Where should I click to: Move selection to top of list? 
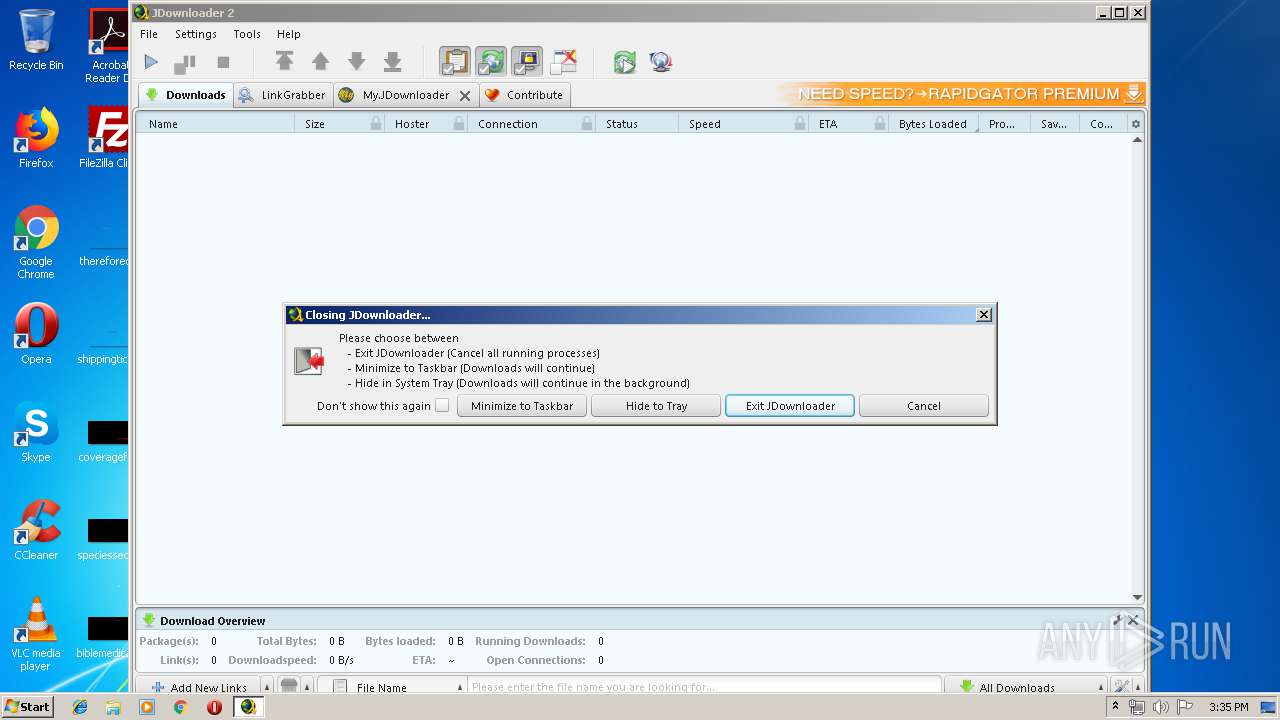[x=285, y=62]
